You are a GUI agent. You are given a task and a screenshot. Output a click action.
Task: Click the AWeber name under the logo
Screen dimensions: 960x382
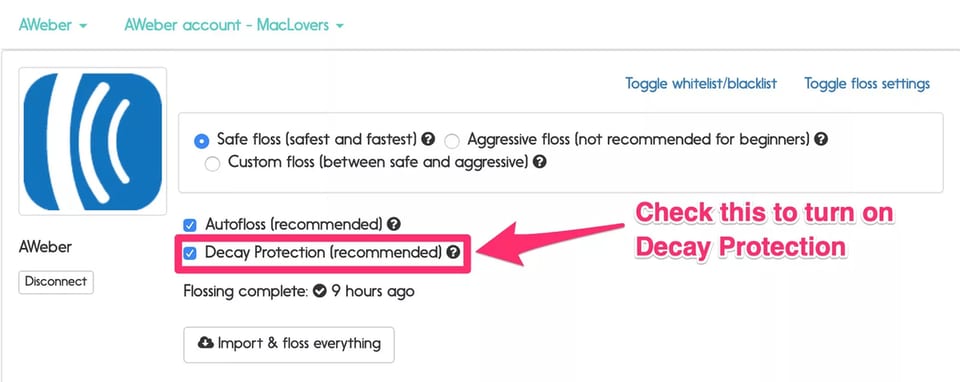click(45, 247)
